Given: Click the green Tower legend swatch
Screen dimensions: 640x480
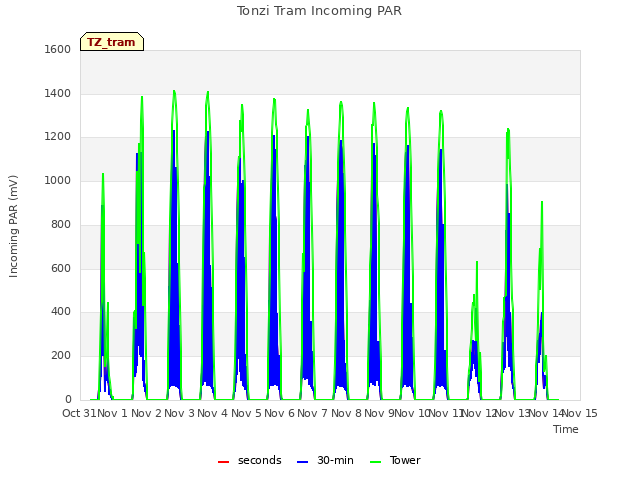Looking at the screenshot, I should coord(375,462).
